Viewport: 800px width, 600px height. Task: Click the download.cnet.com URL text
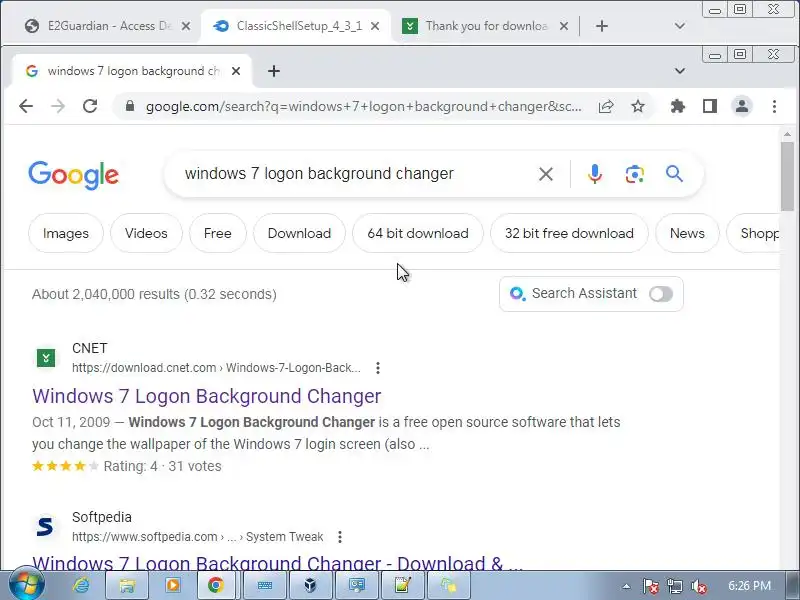[216, 368]
